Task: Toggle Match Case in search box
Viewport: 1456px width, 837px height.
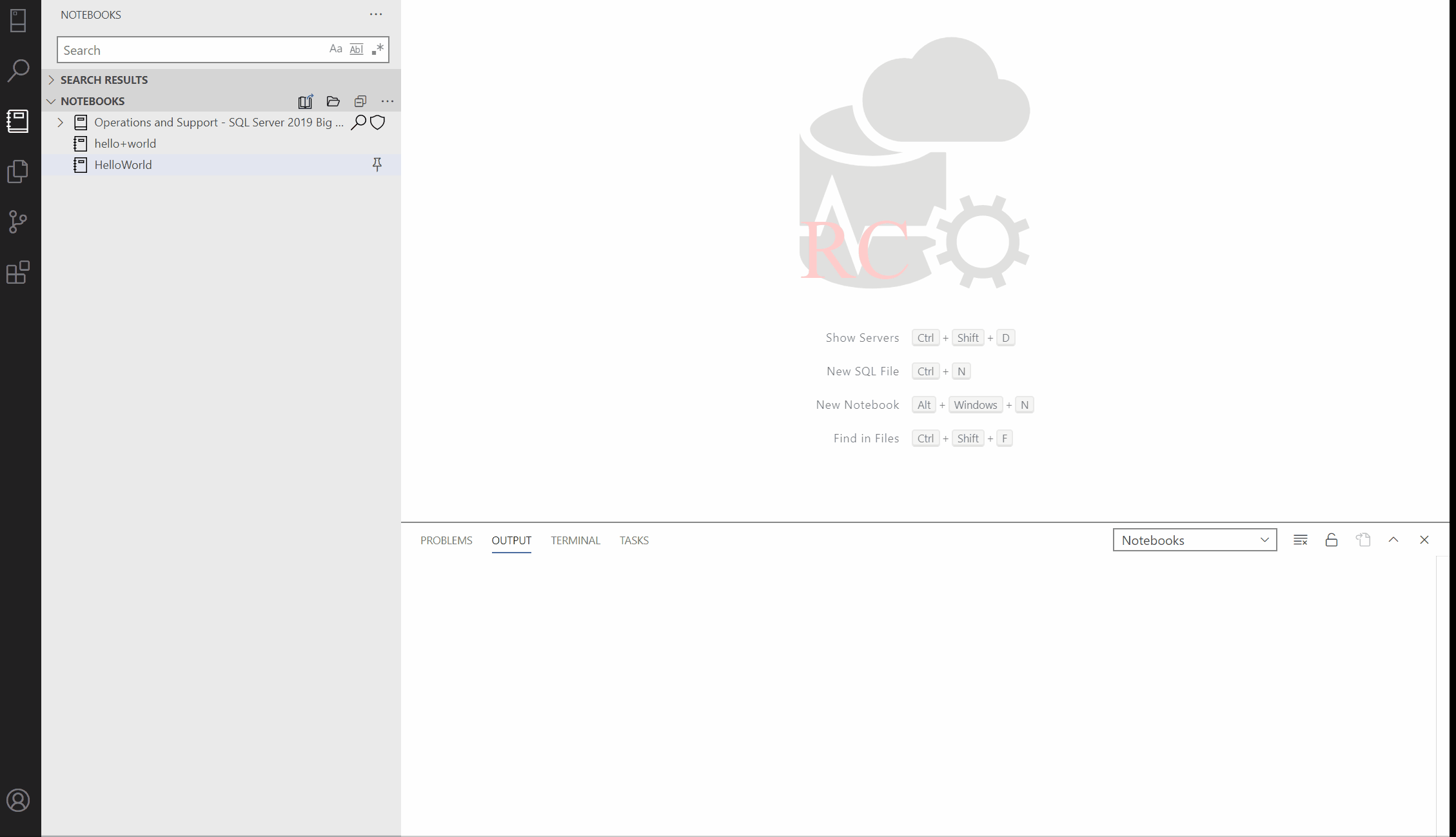Action: click(x=336, y=49)
